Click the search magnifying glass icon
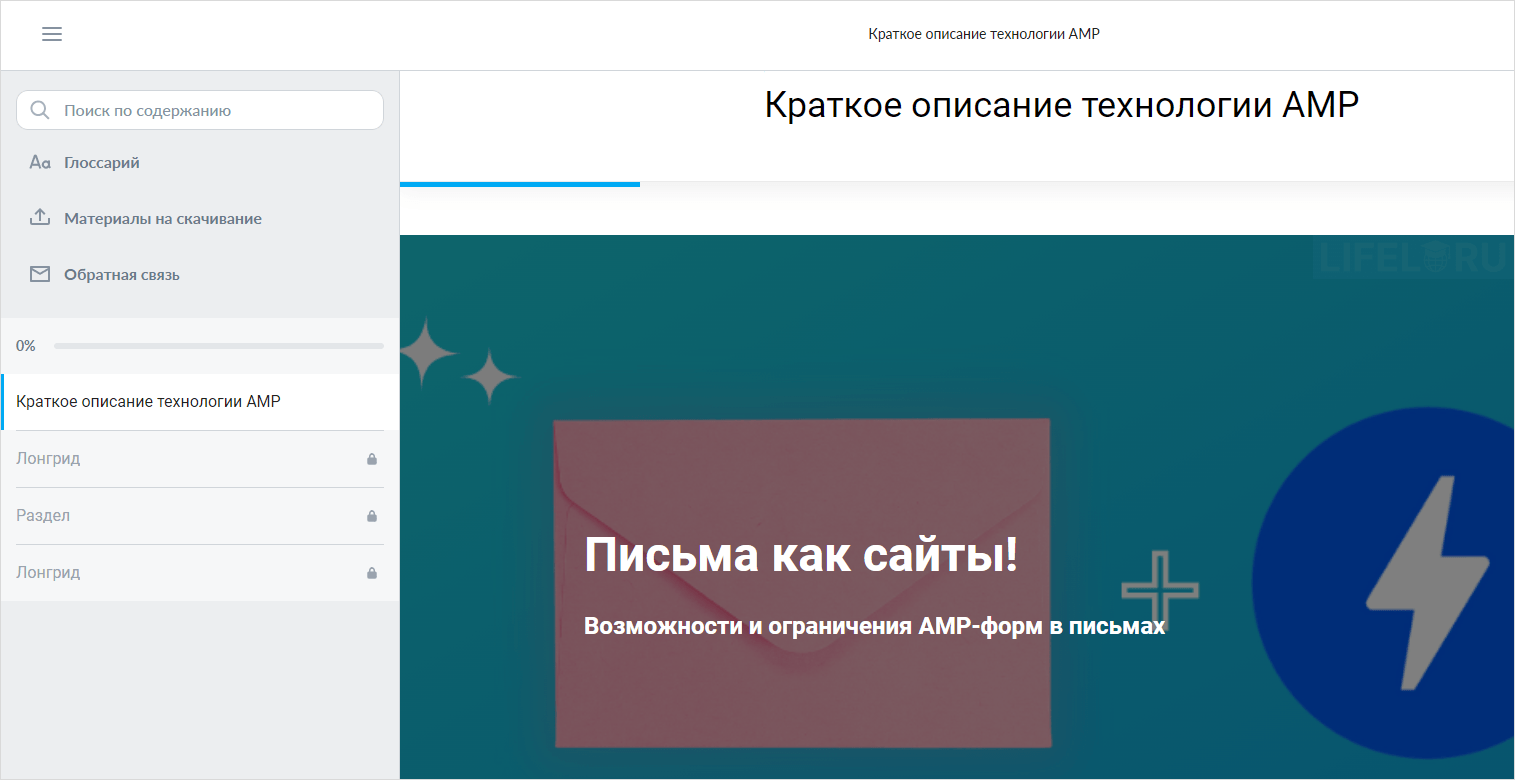Image resolution: width=1515 pixels, height=780 pixels. [x=40, y=110]
